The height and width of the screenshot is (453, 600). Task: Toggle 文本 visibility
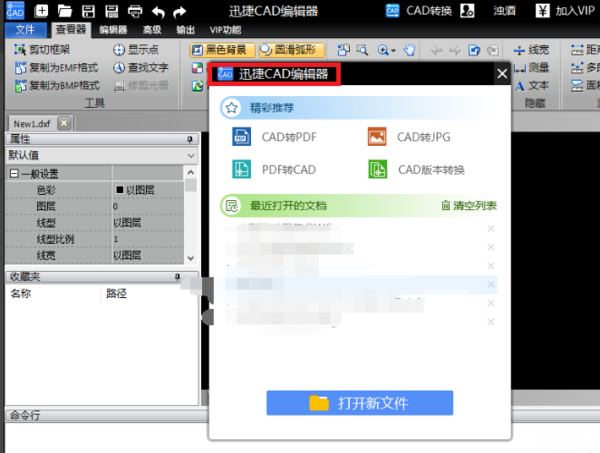click(531, 85)
